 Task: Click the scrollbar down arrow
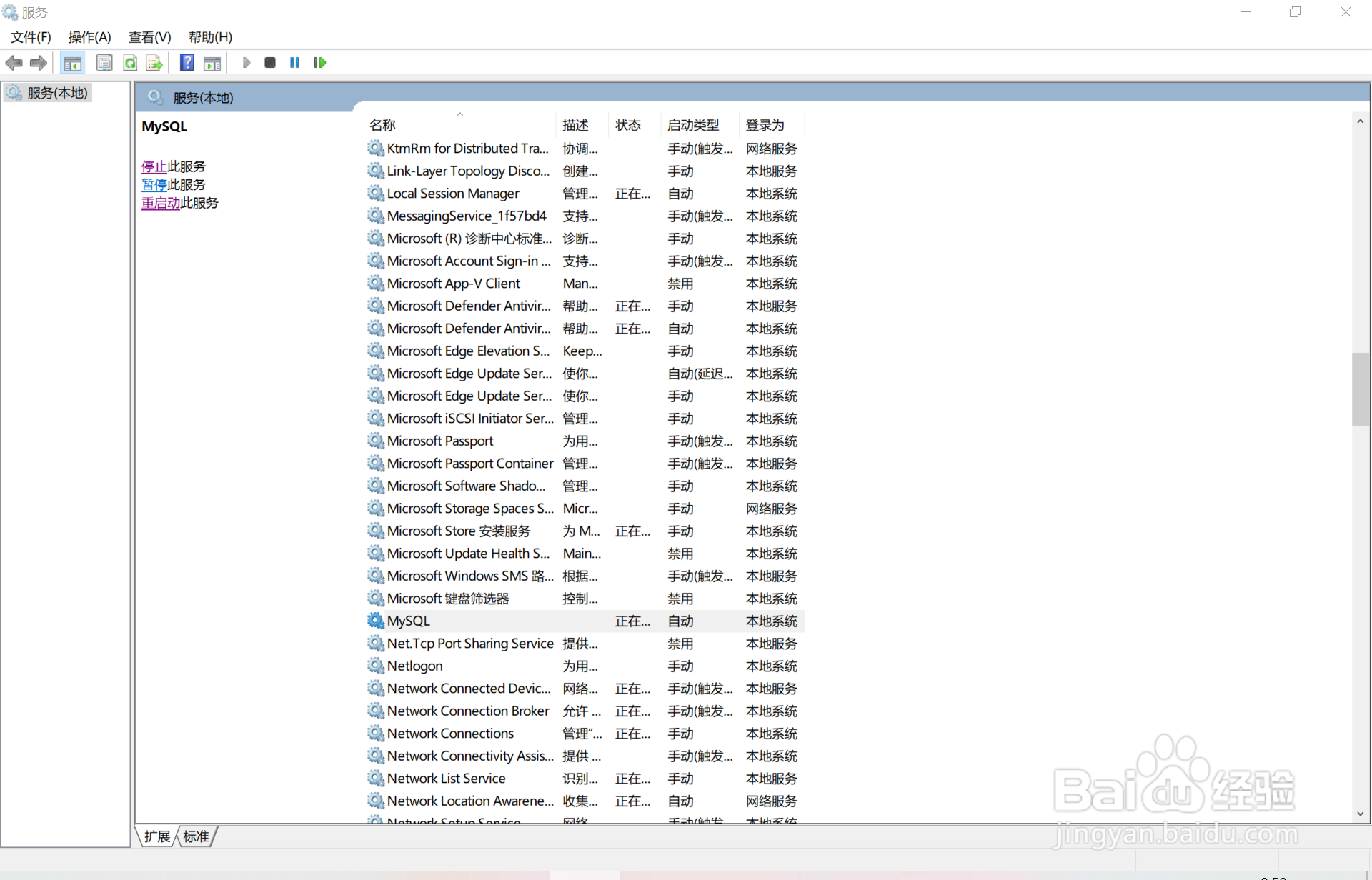tap(1360, 814)
